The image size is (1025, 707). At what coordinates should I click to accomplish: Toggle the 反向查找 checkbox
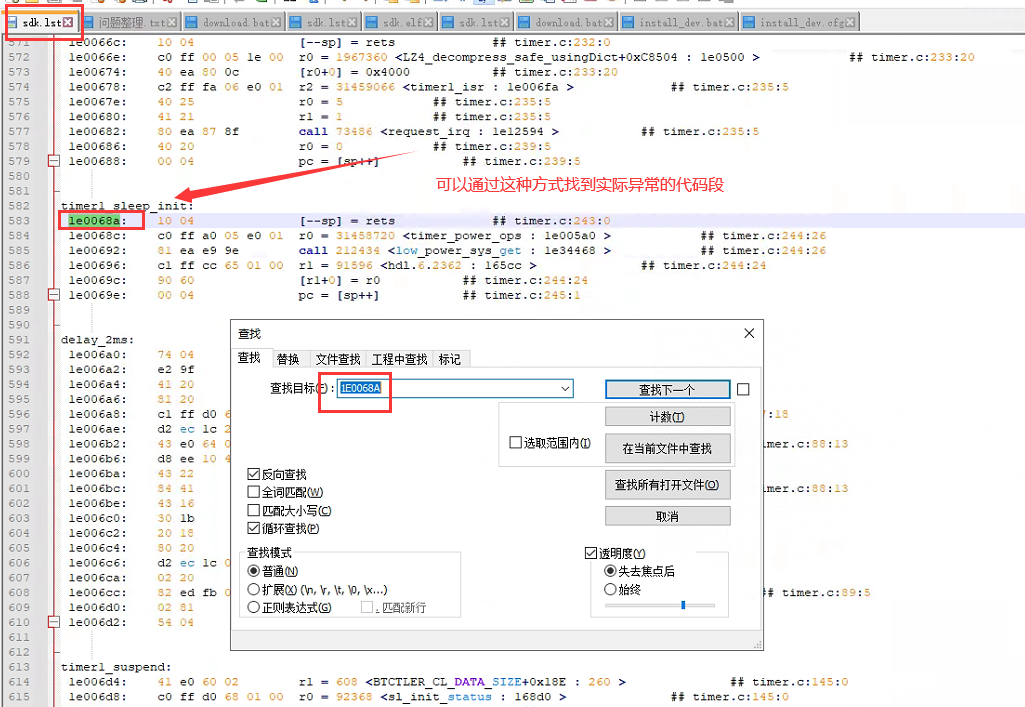(254, 474)
